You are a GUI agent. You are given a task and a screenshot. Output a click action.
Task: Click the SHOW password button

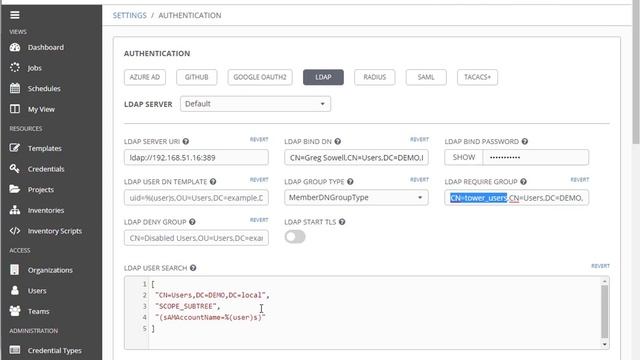coord(464,158)
